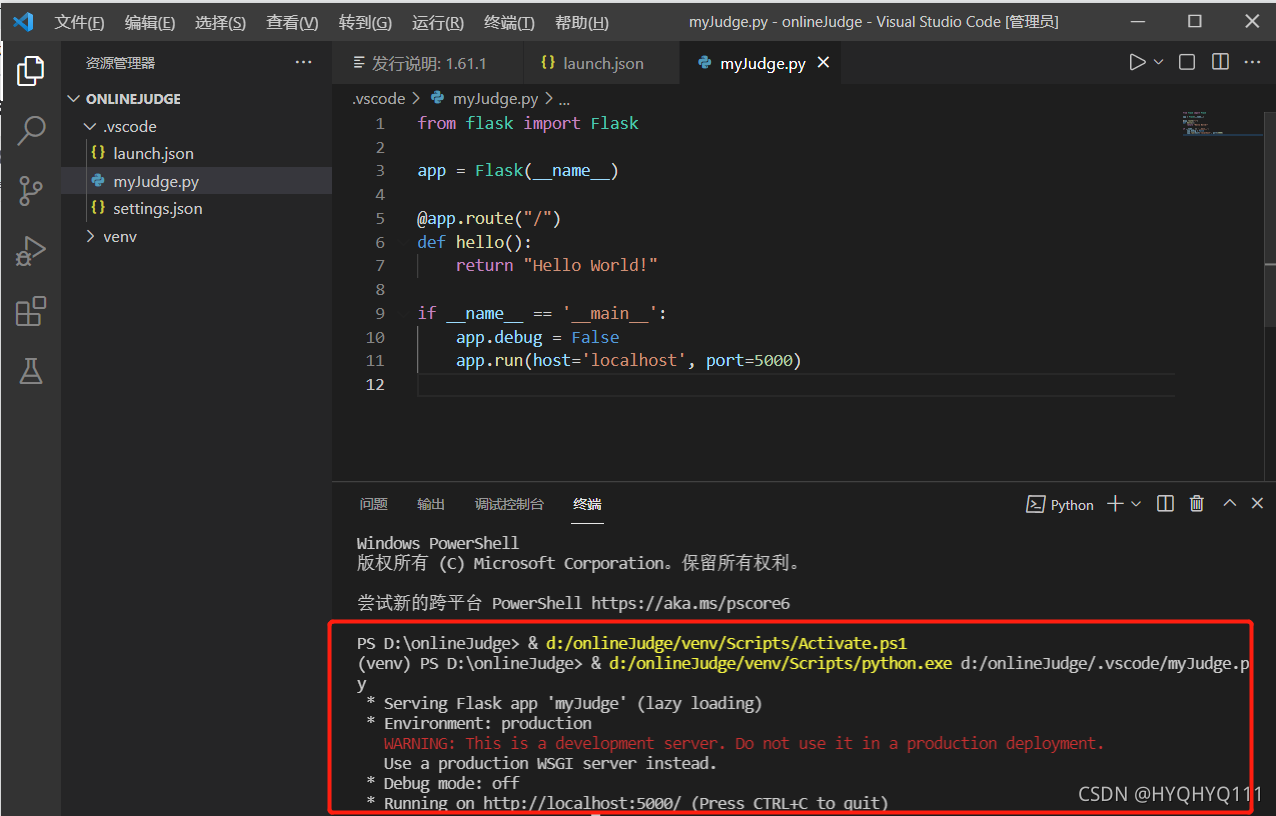The image size is (1276, 816).
Task: Split the editor using the split editor icon
Action: point(1219,61)
